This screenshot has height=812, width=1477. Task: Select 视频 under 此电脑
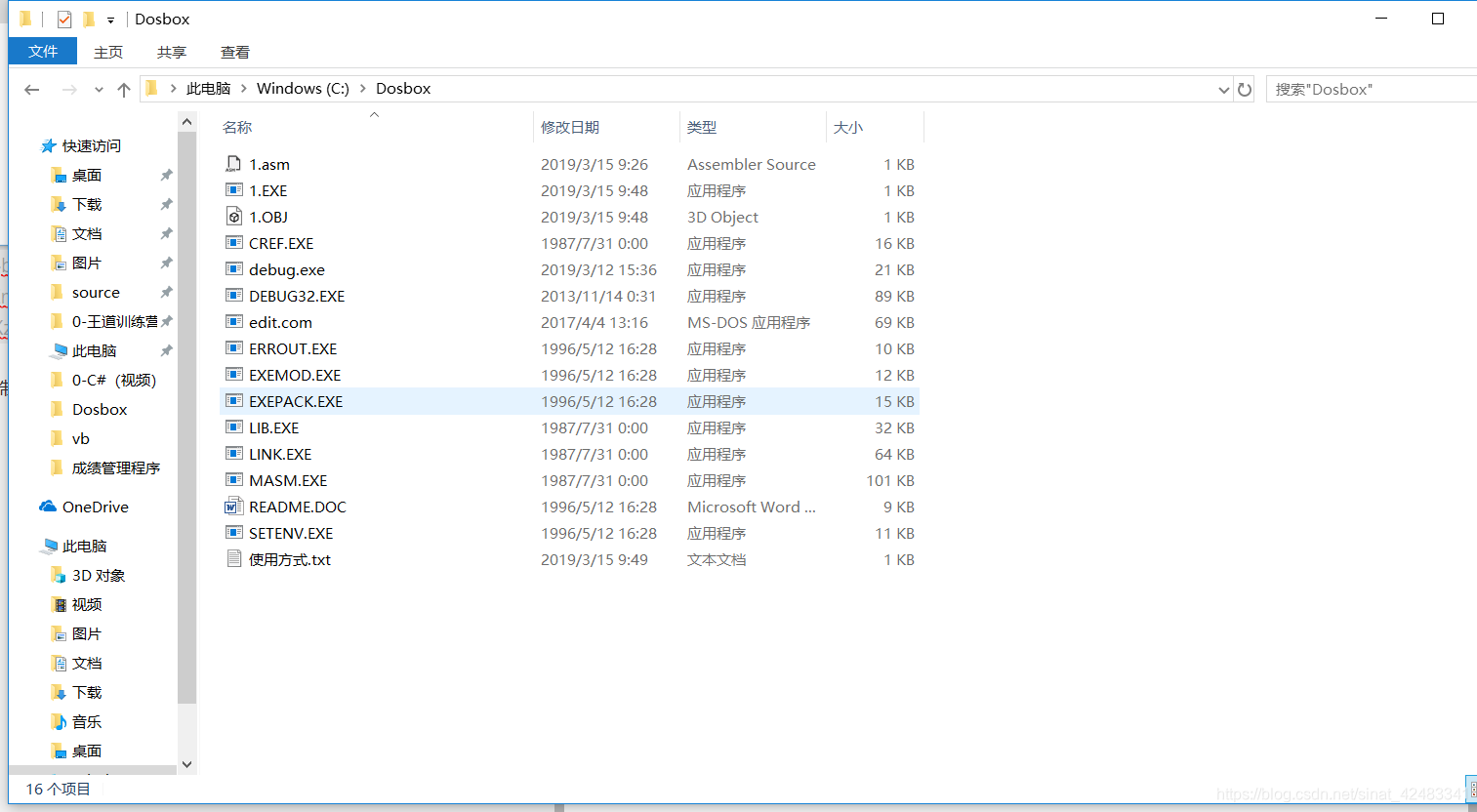pos(87,604)
